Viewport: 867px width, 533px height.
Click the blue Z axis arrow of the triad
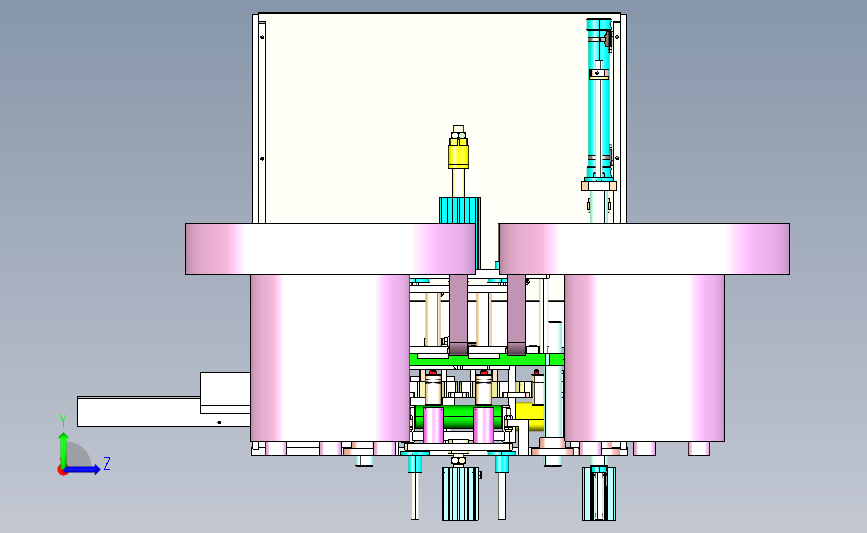pos(83,469)
